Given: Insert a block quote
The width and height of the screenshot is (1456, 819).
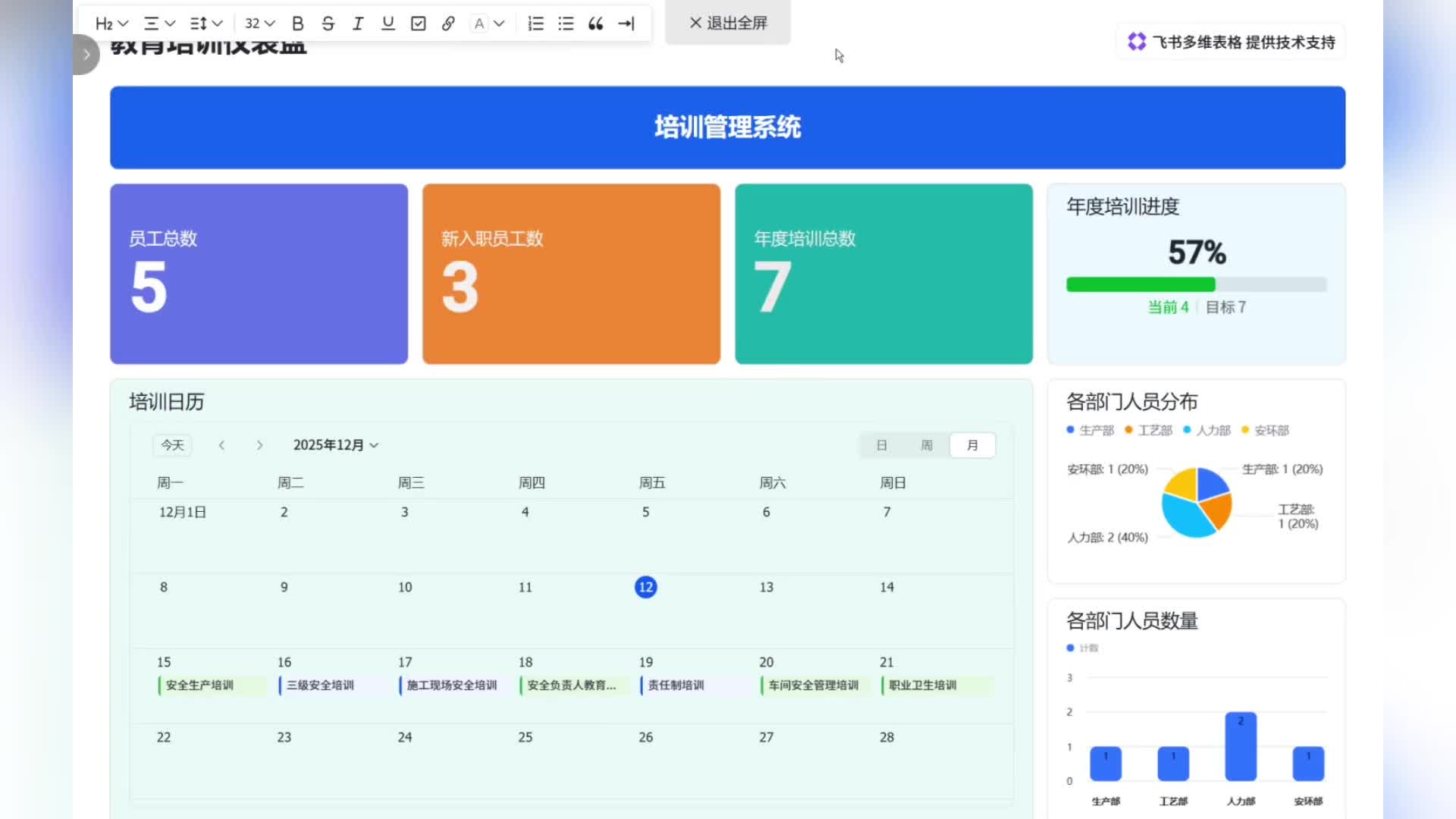Looking at the screenshot, I should [x=596, y=24].
